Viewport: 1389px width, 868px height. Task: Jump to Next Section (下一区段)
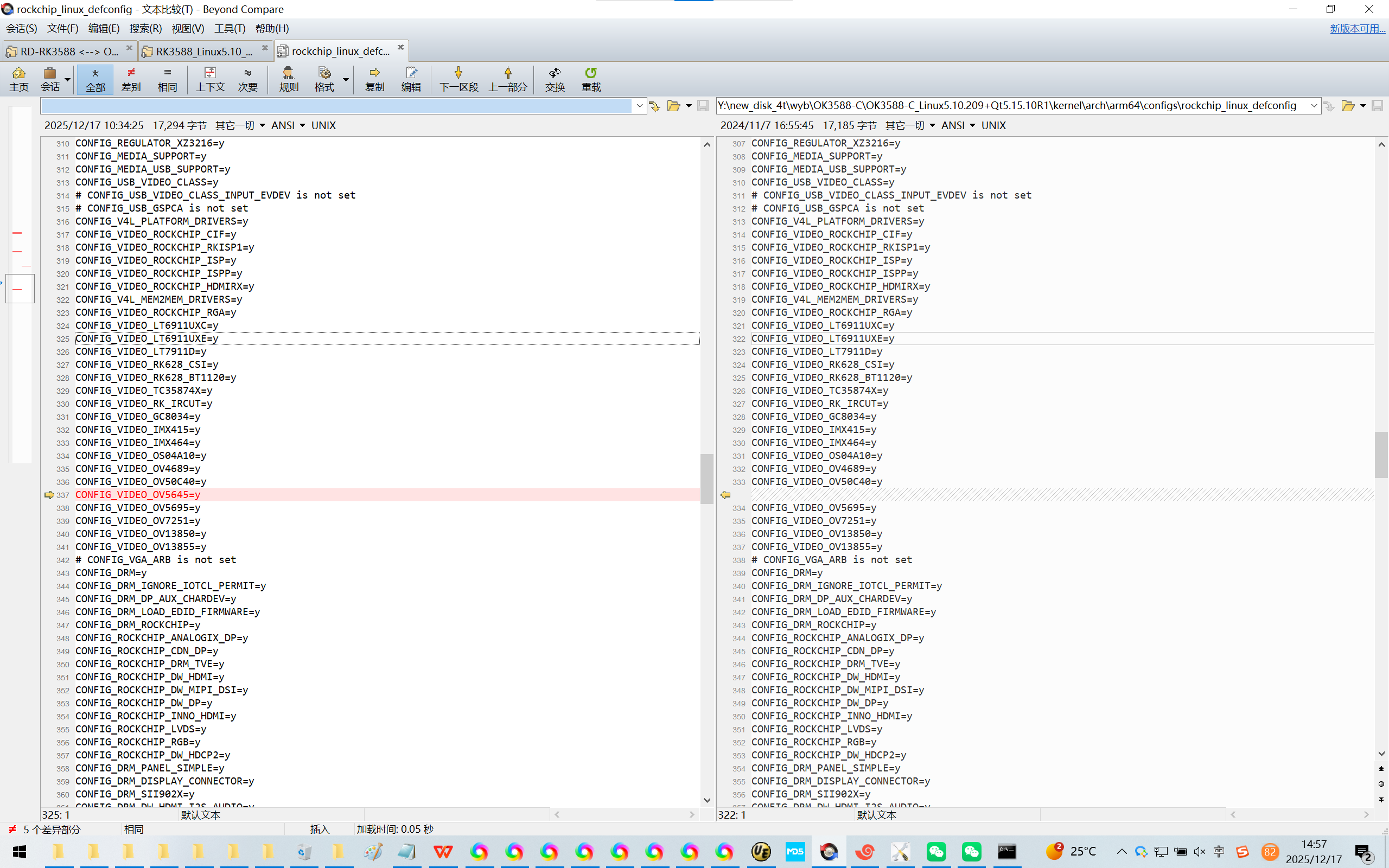coord(458,79)
